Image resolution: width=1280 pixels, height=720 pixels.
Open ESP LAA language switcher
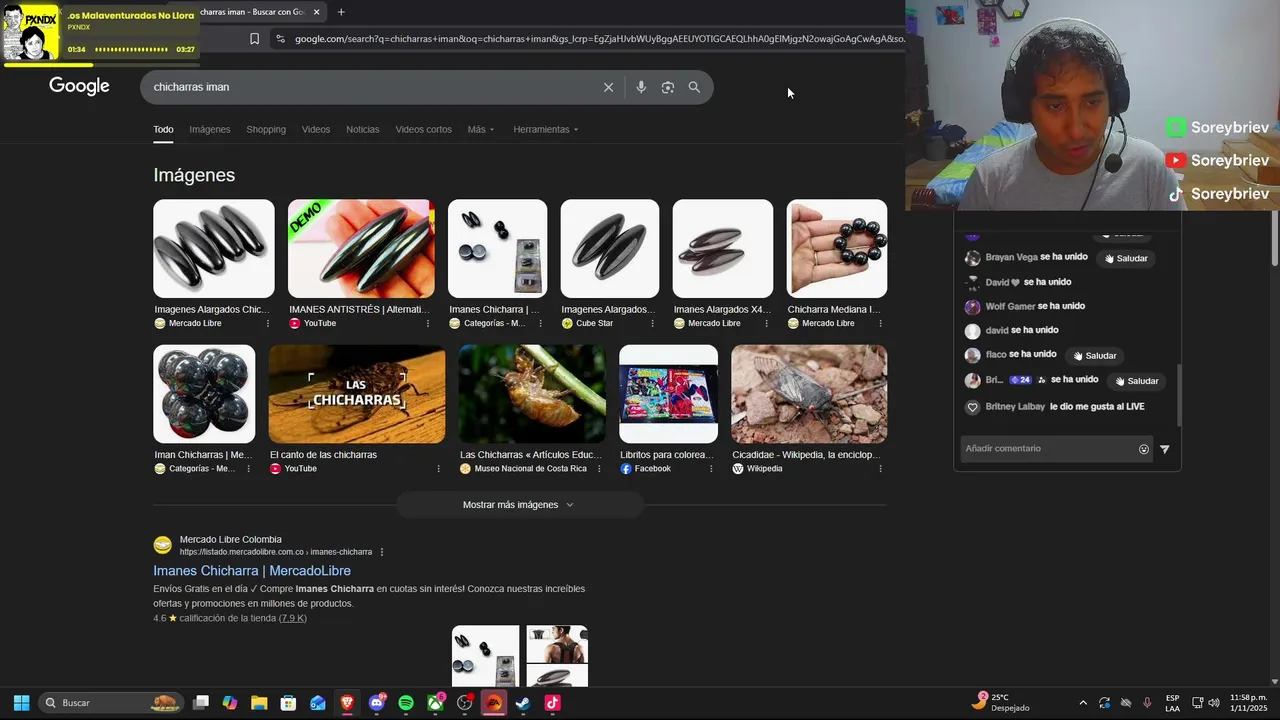pyautogui.click(x=1172, y=703)
